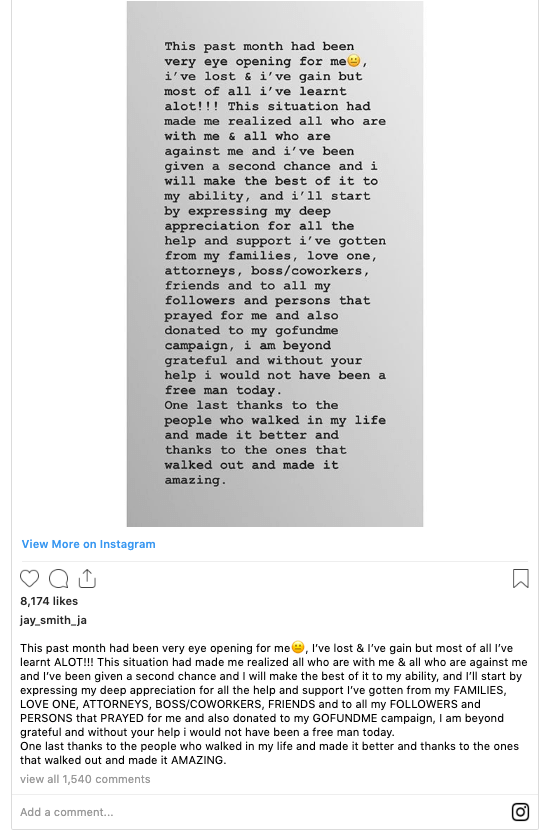
Task: Select the 'free man today.' line in image
Action: pos(222,390)
